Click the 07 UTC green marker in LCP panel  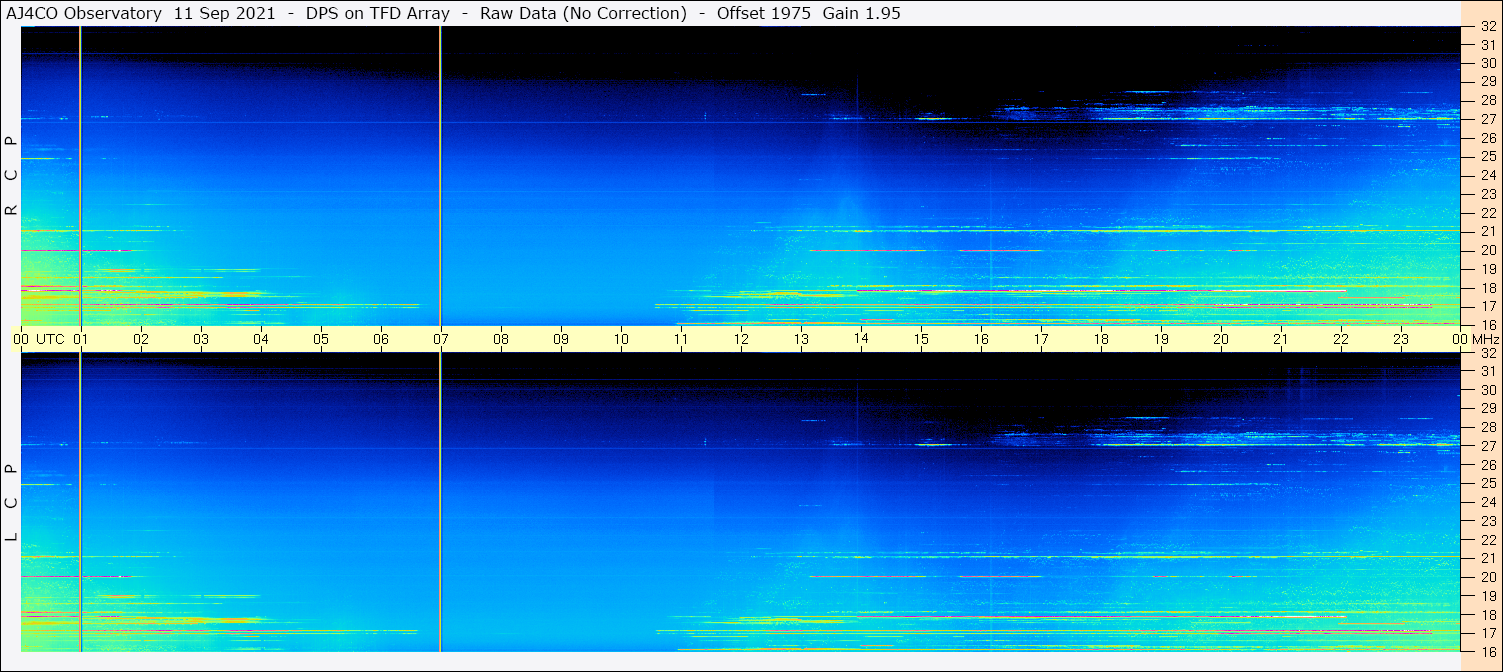pyautogui.click(x=440, y=502)
